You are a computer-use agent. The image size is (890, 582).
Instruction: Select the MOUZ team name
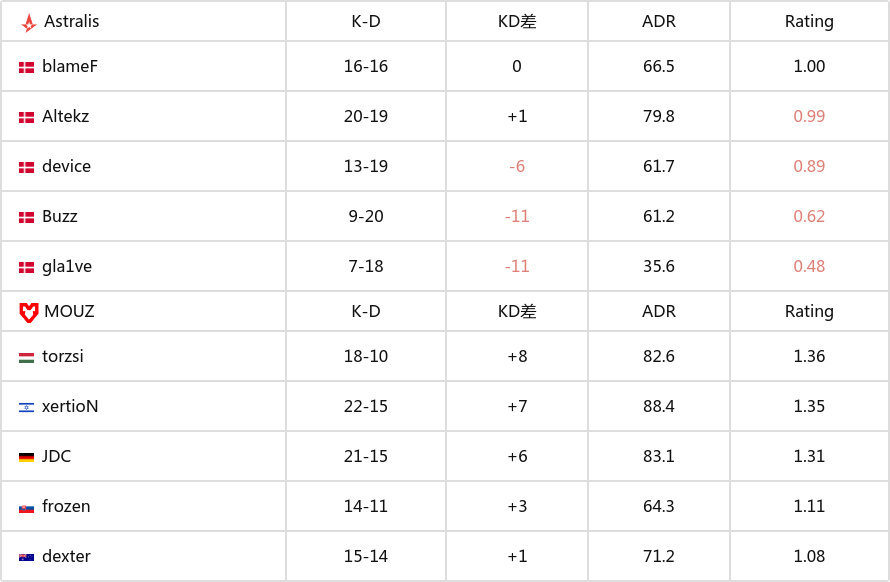pyautogui.click(x=69, y=312)
